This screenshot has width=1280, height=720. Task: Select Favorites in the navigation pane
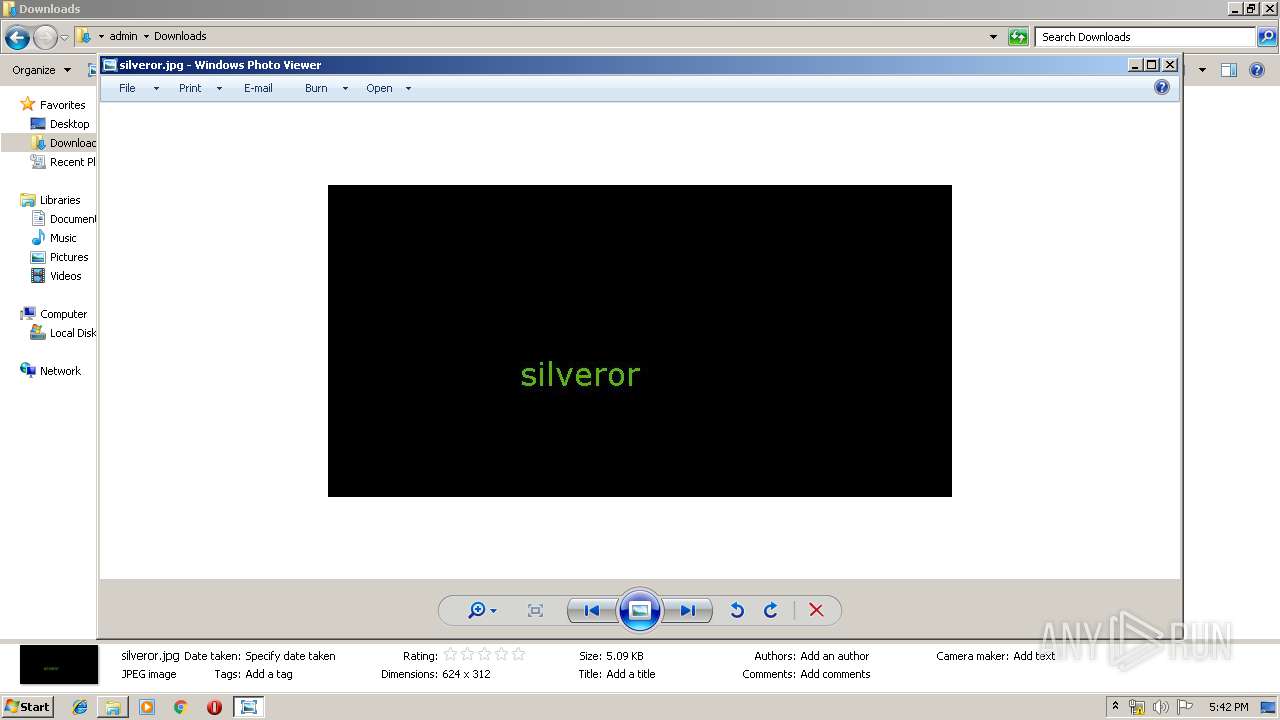(62, 105)
